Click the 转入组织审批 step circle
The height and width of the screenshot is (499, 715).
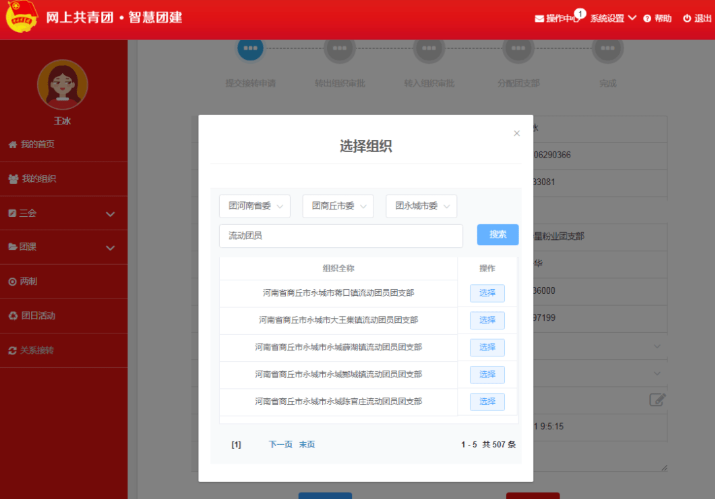tap(429, 48)
